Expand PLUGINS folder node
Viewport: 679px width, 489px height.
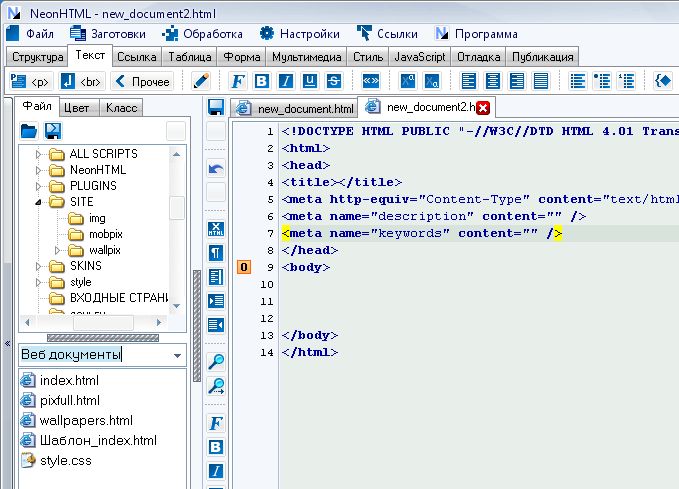(38, 186)
